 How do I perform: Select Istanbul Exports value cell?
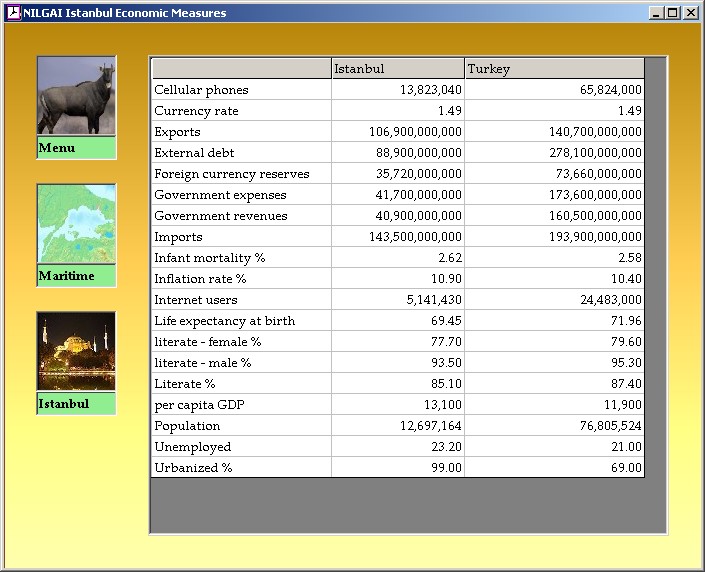coord(397,132)
